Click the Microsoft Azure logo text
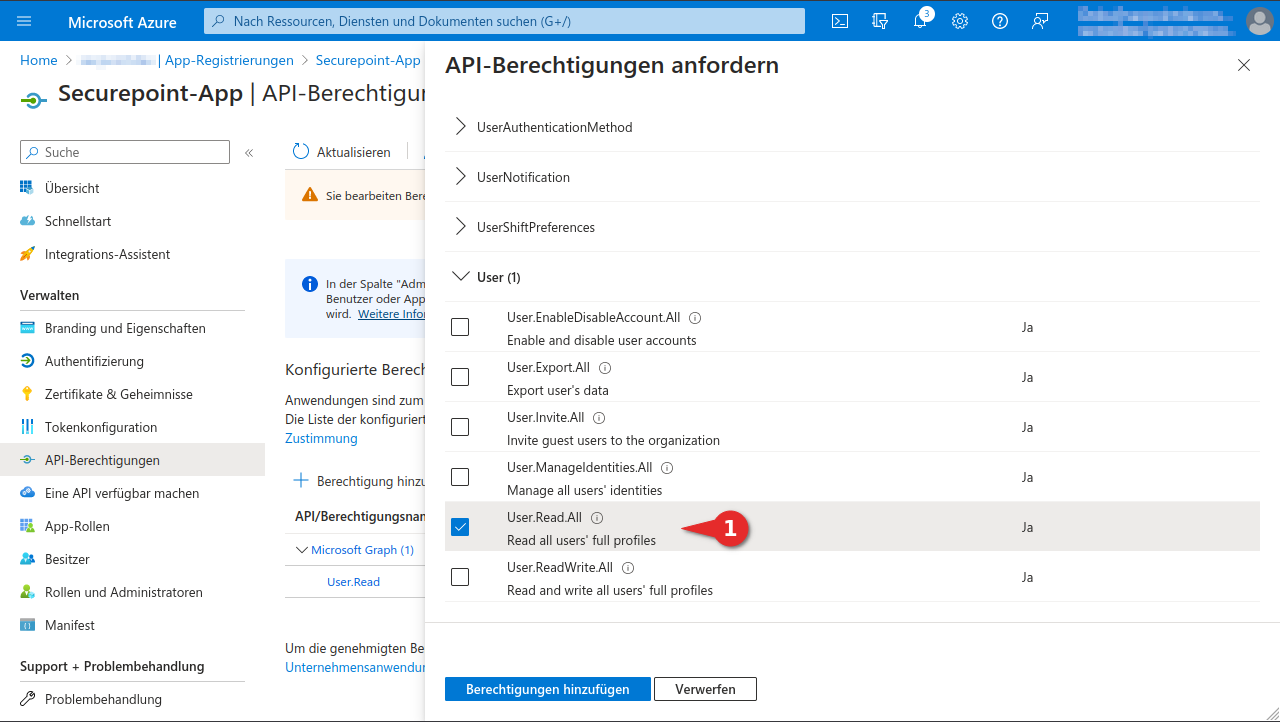The width and height of the screenshot is (1280, 722). 122,21
